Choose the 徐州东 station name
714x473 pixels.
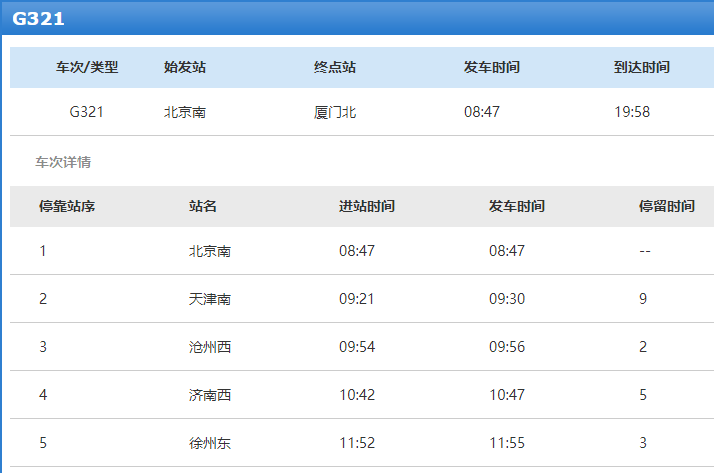pyautogui.click(x=210, y=443)
